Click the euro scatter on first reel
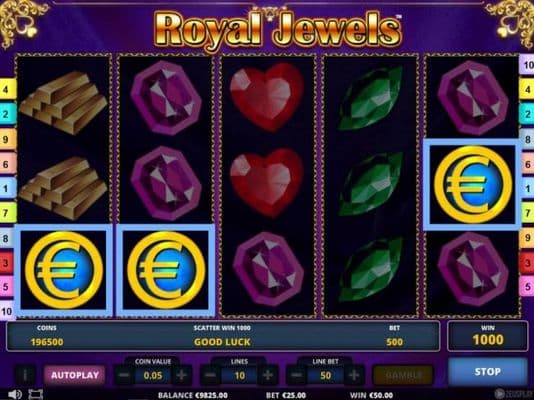 pyautogui.click(x=64, y=270)
